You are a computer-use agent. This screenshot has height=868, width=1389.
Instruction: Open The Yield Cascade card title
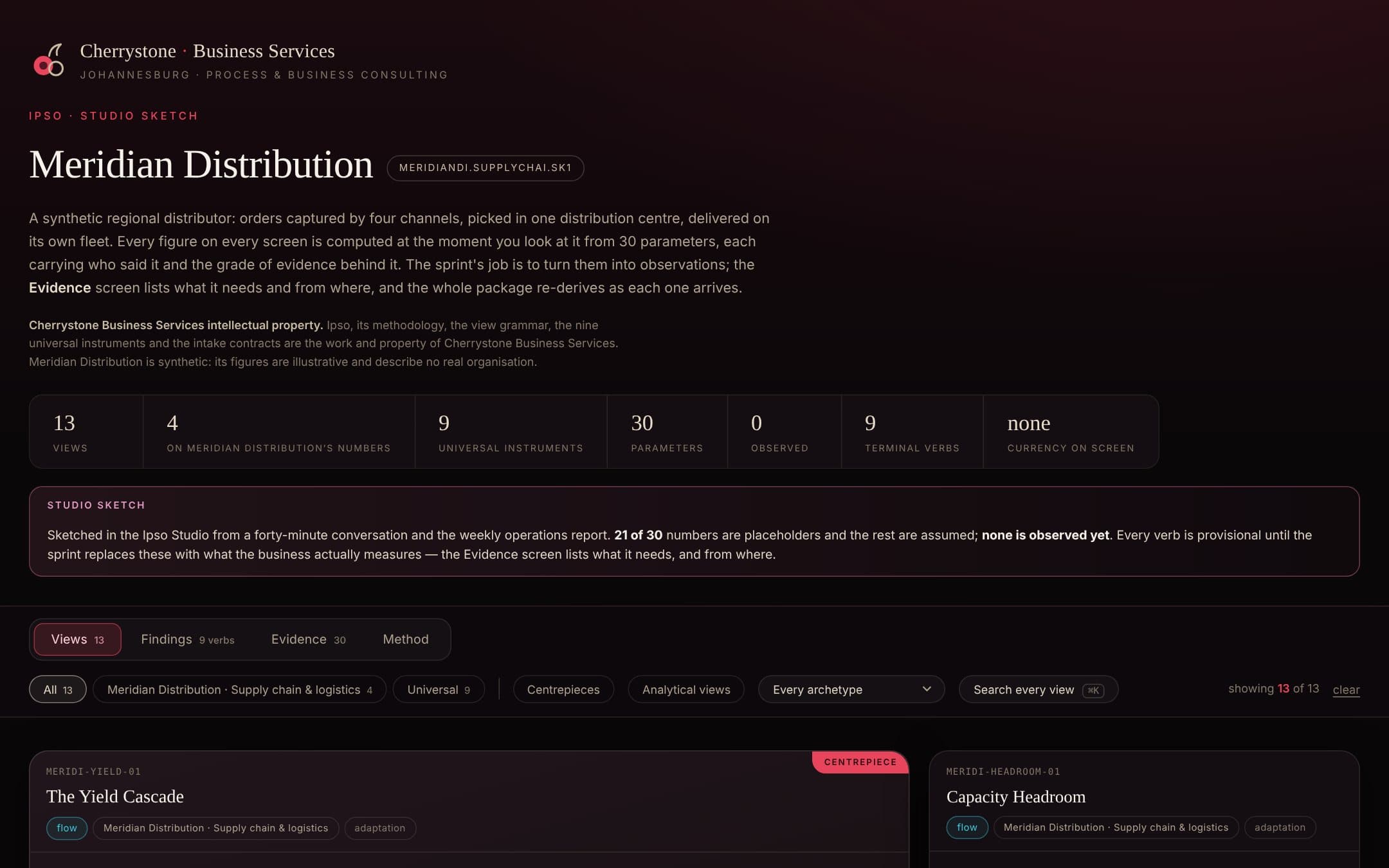click(x=115, y=797)
